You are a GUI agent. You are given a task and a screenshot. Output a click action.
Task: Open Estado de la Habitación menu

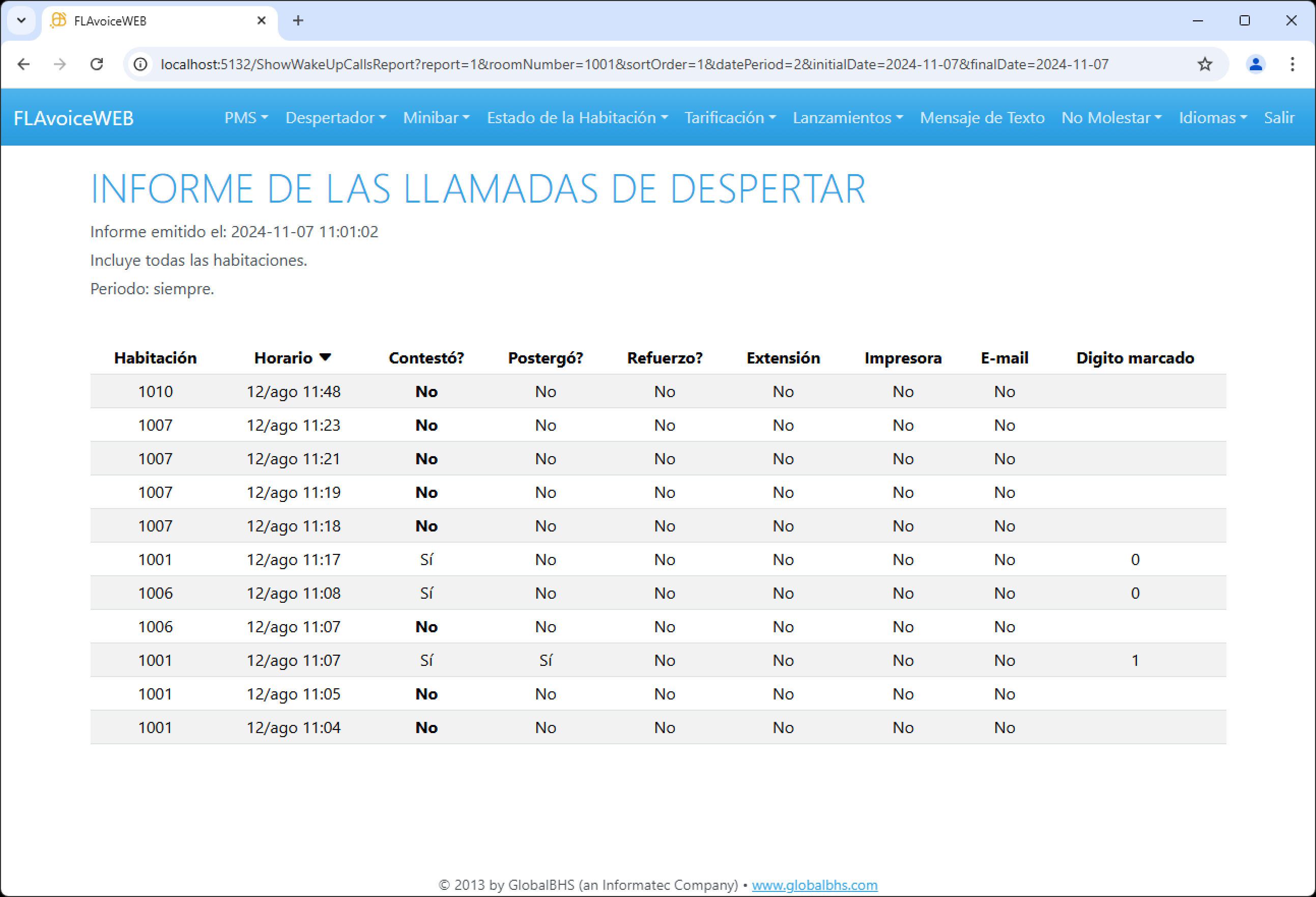(x=577, y=118)
